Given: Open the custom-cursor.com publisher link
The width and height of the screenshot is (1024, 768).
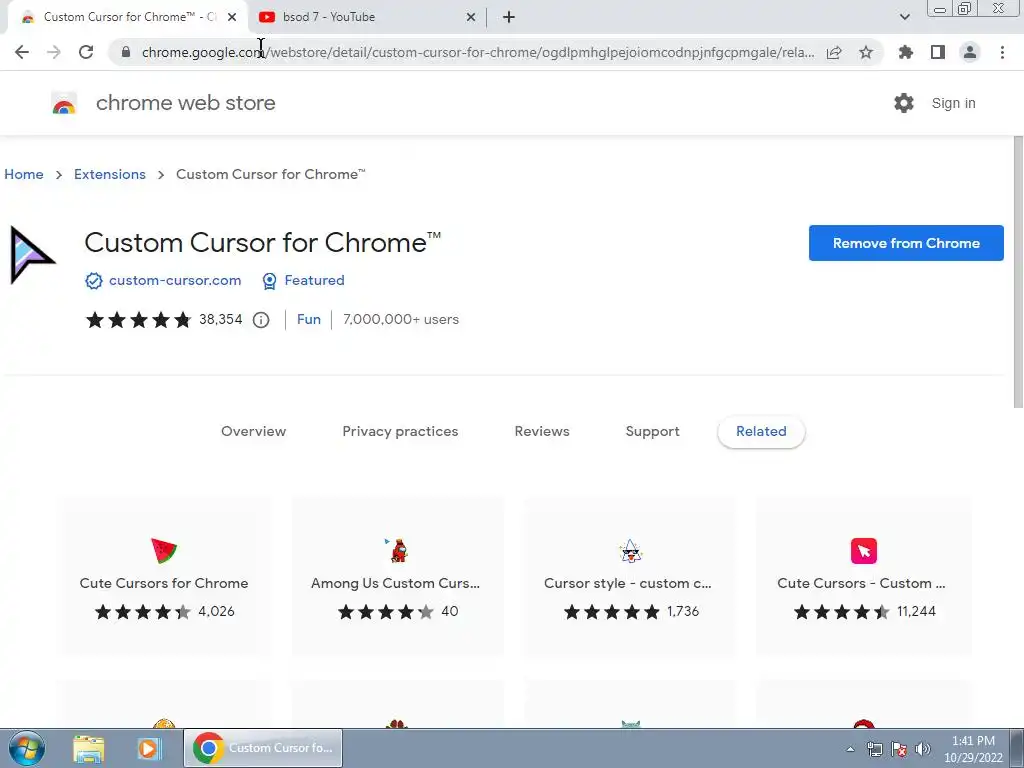Looking at the screenshot, I should coord(175,280).
